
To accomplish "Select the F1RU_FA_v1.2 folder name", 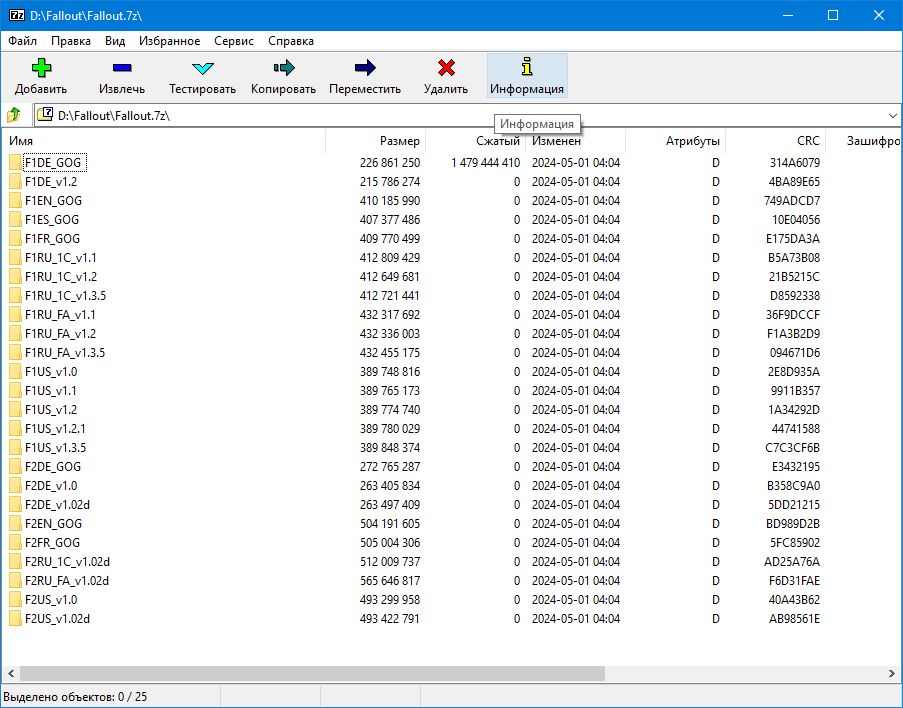I will click(x=60, y=334).
